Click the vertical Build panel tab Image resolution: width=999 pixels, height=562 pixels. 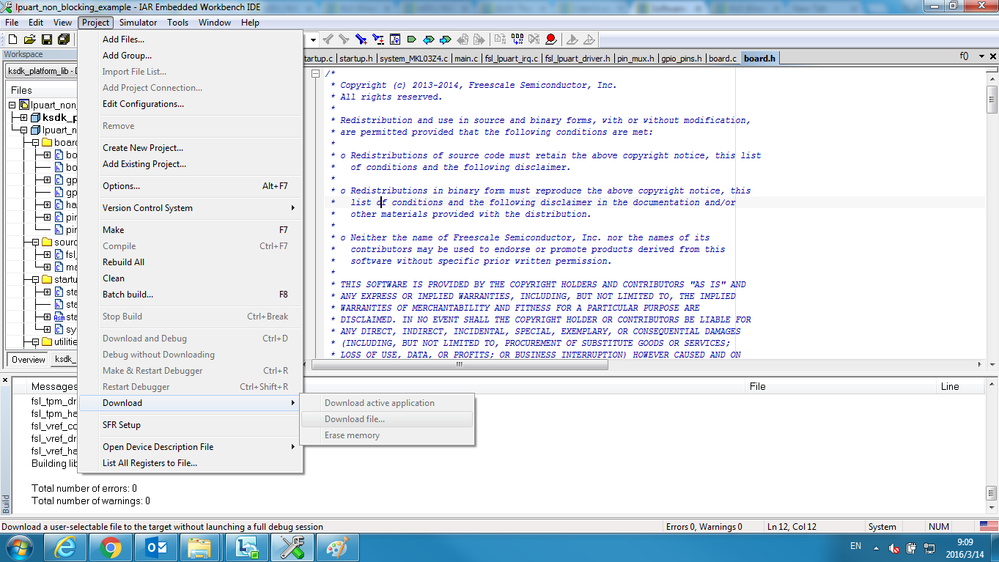[x=5, y=503]
